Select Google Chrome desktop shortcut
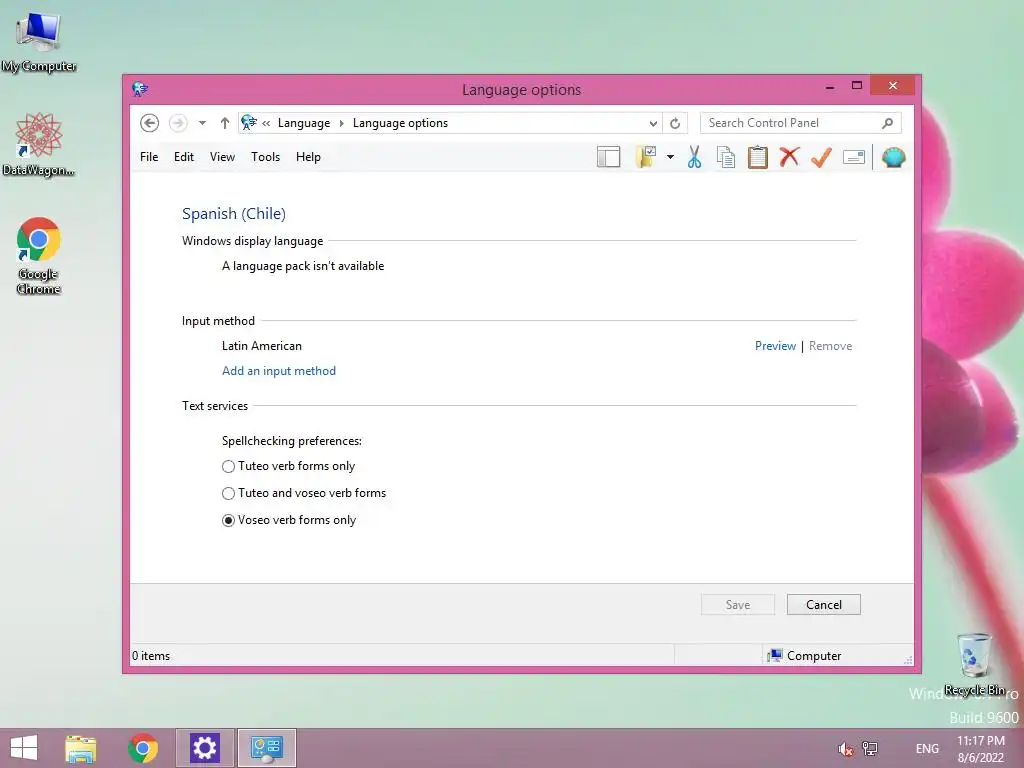 (x=39, y=255)
